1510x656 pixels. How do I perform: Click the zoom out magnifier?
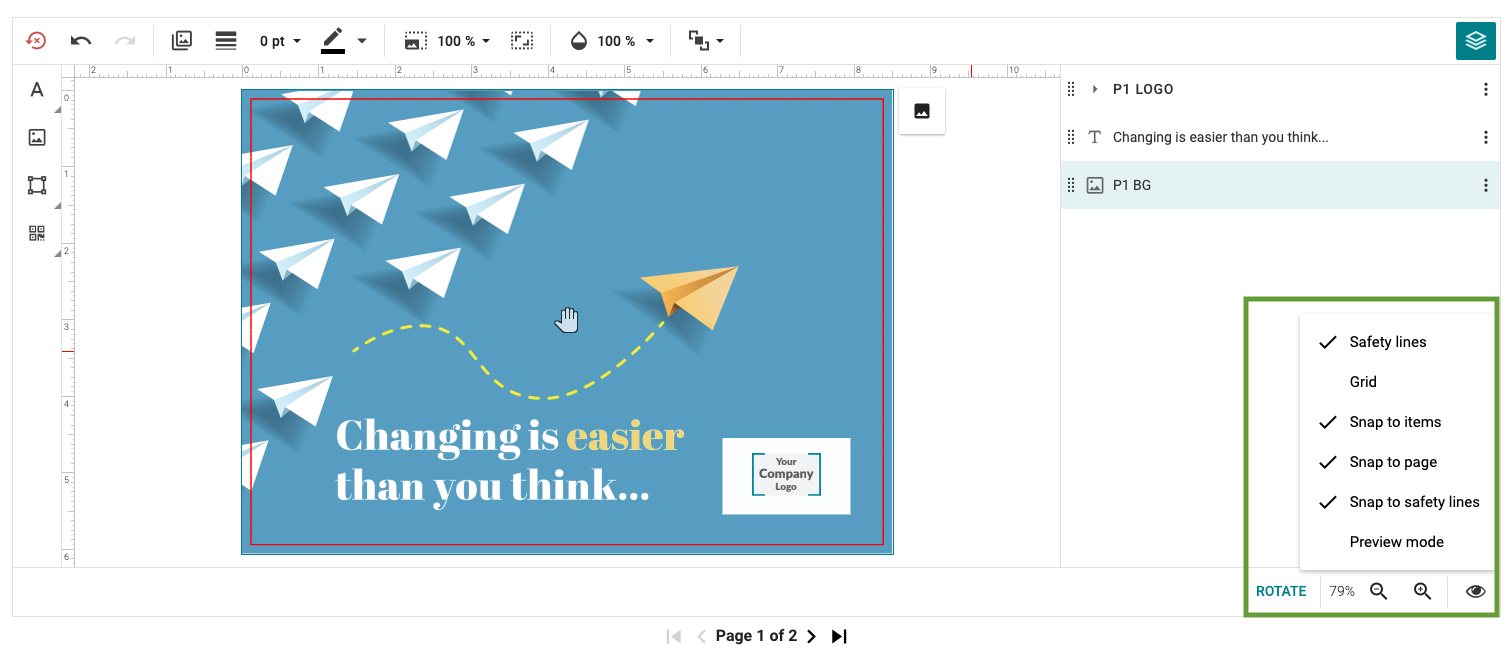coord(1379,591)
